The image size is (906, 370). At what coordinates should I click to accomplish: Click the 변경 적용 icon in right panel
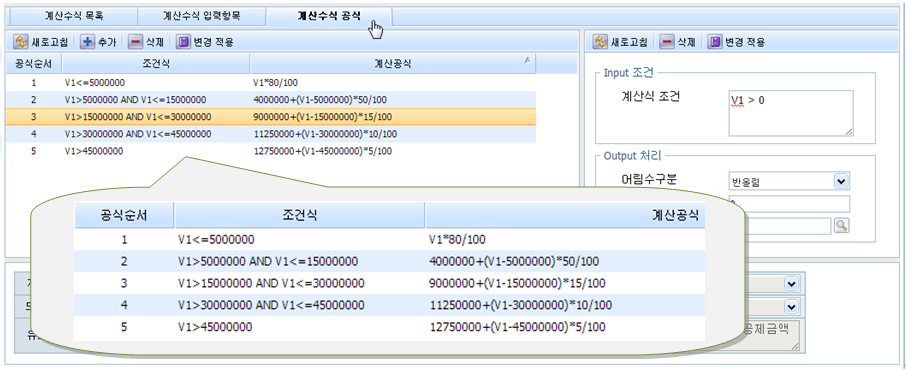pos(715,42)
